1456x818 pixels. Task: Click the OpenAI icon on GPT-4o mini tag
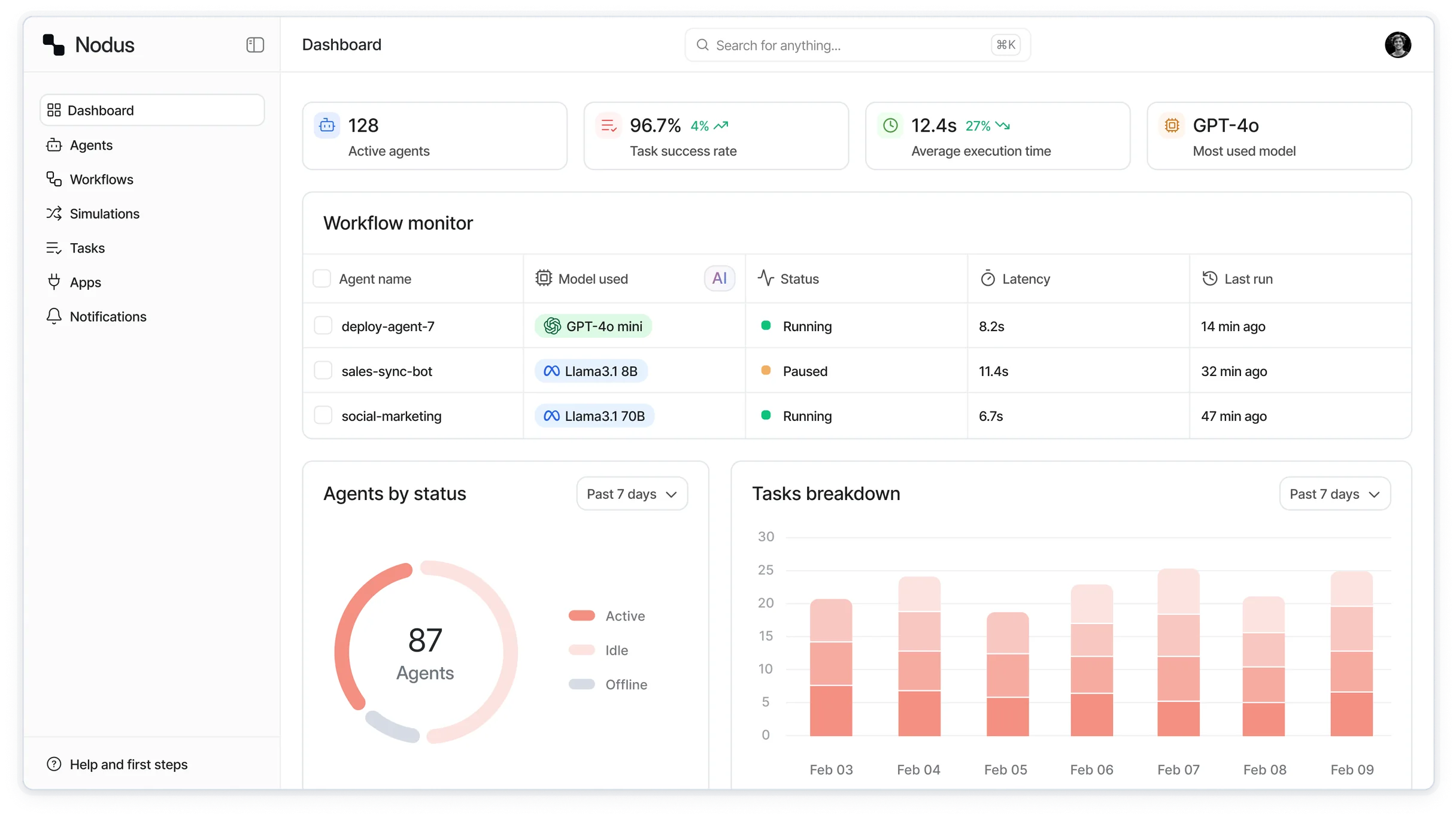coord(552,326)
